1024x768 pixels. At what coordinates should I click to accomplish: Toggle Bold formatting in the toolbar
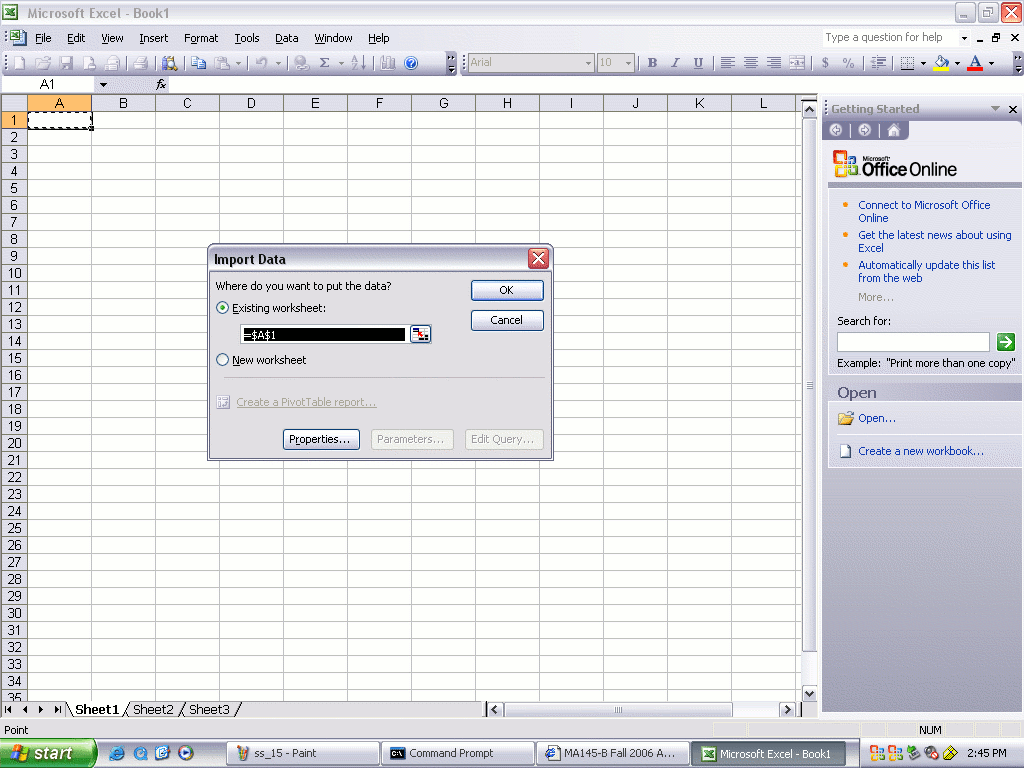click(x=652, y=63)
